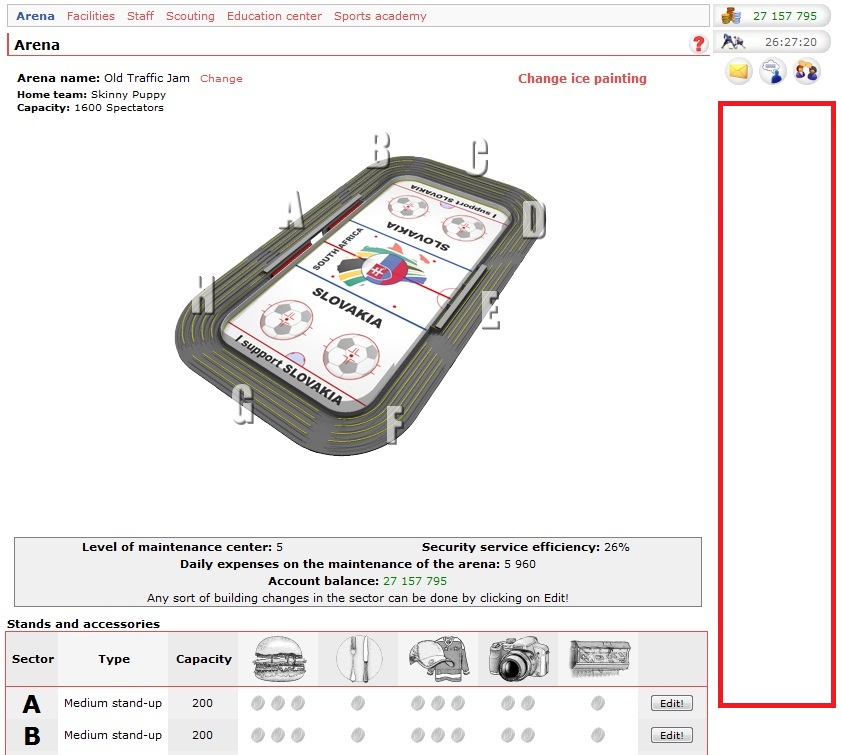Click the Capacity column header
This screenshot has width=841, height=755.
[x=203, y=659]
